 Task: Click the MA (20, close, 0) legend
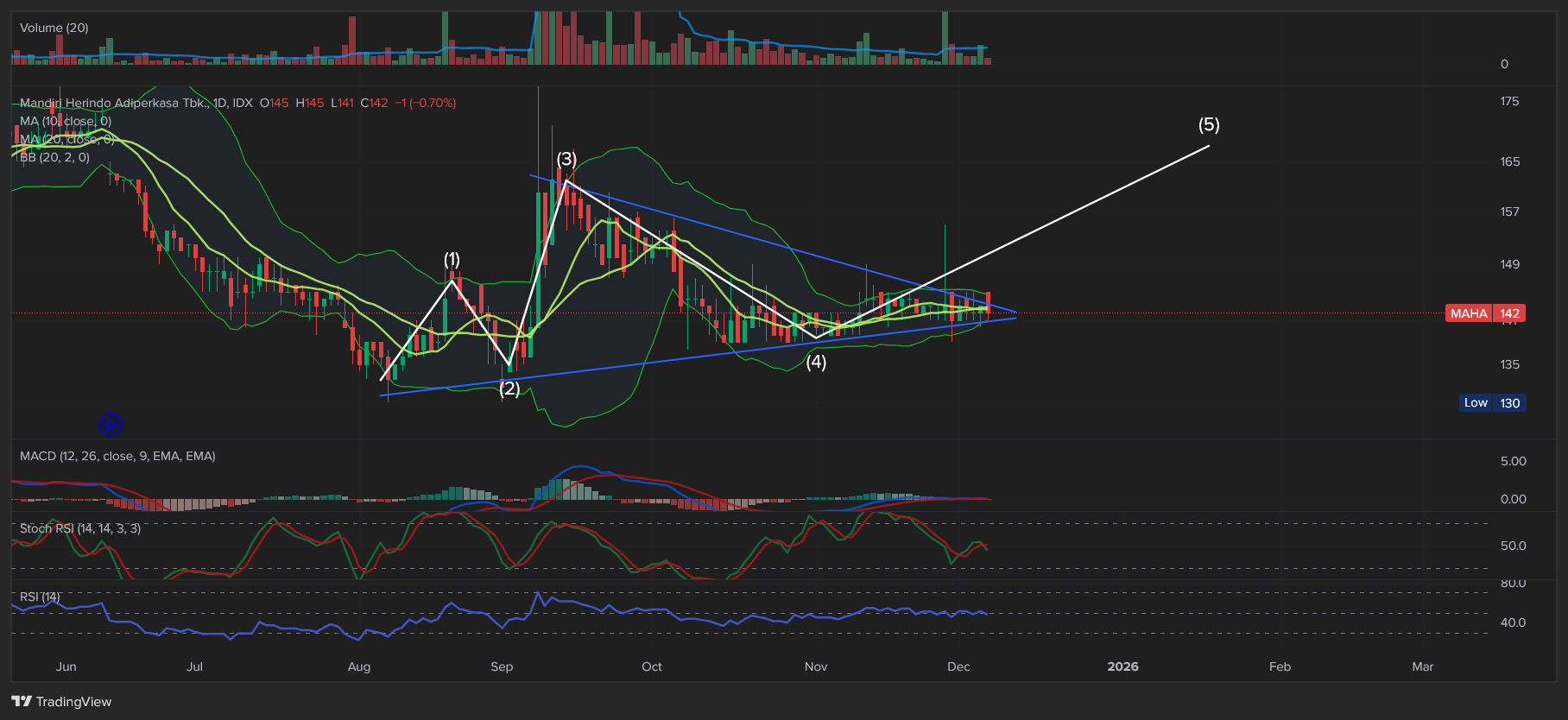pyautogui.click(x=66, y=139)
